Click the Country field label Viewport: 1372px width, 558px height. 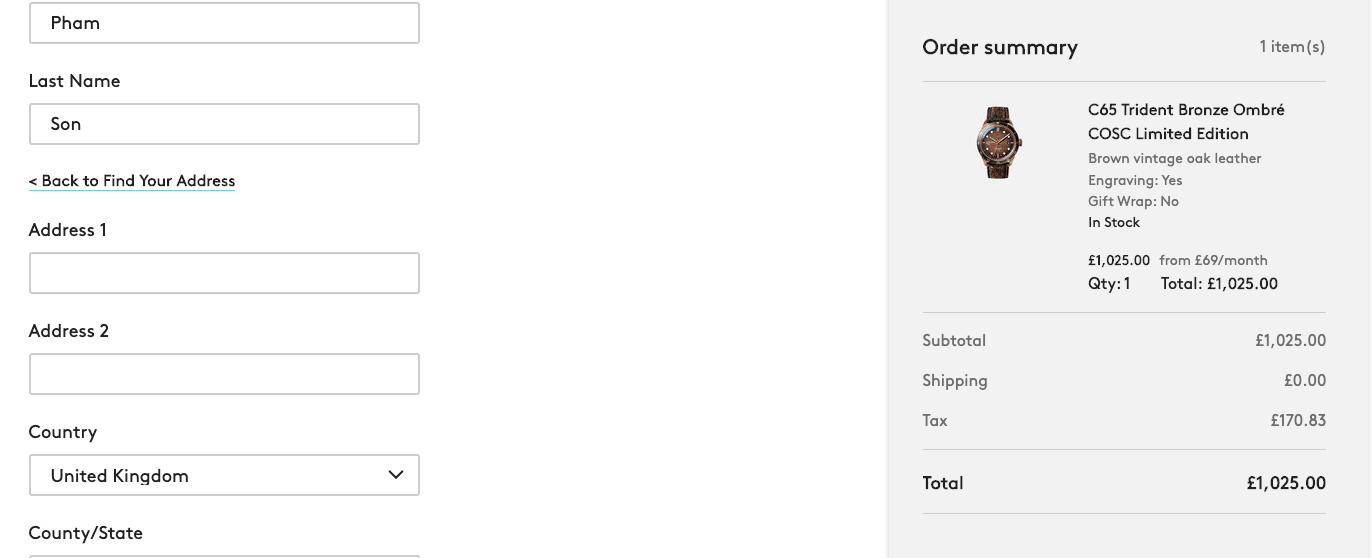(x=63, y=432)
